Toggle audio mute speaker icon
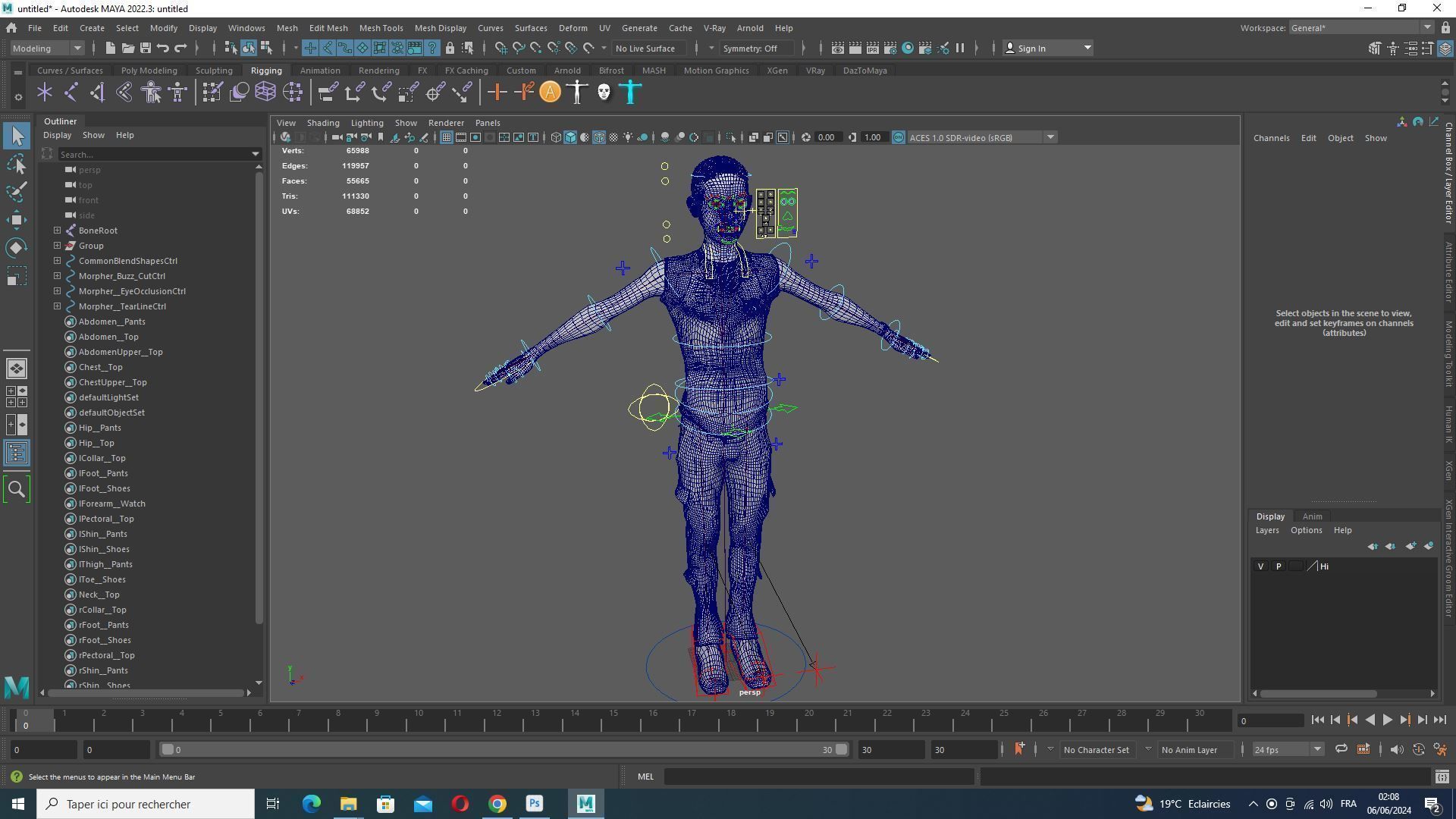The width and height of the screenshot is (1456, 819). (1397, 750)
